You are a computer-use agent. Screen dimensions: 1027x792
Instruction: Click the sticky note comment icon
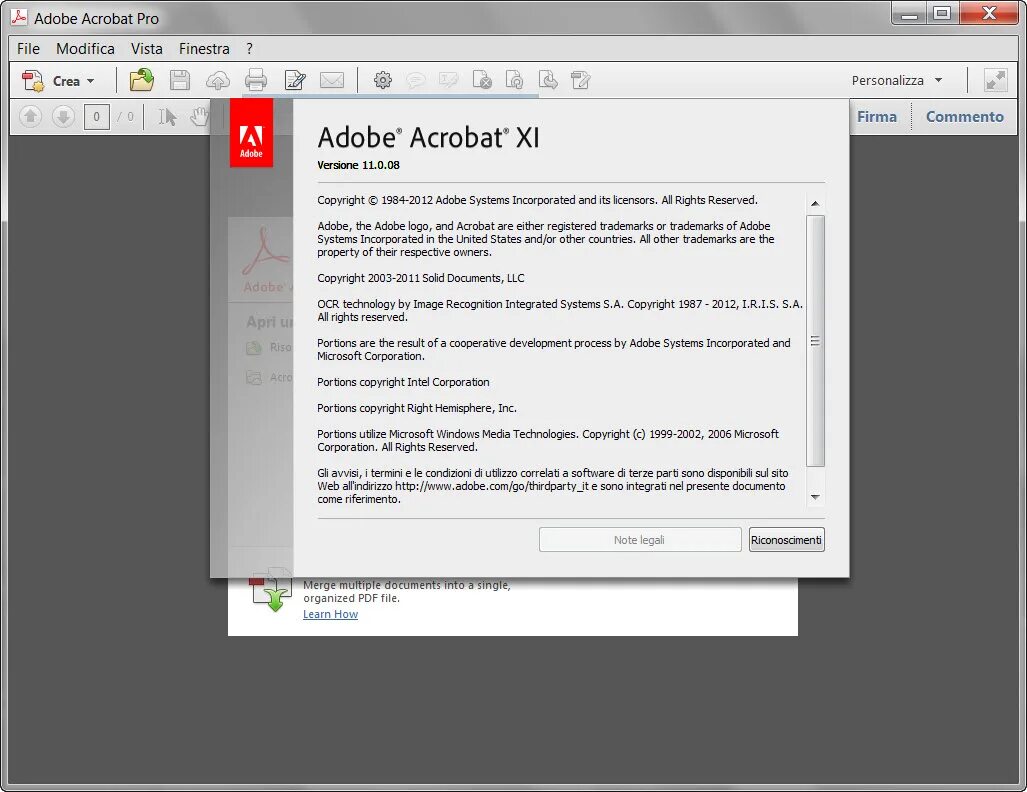(x=415, y=81)
